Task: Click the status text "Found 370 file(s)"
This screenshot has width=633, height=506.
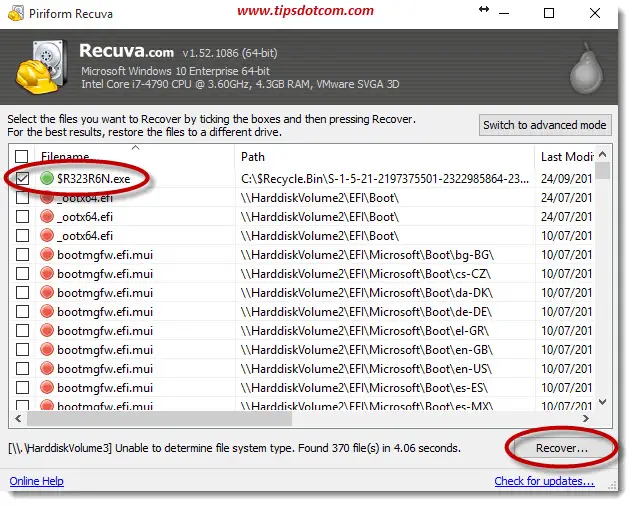Action: click(344, 448)
